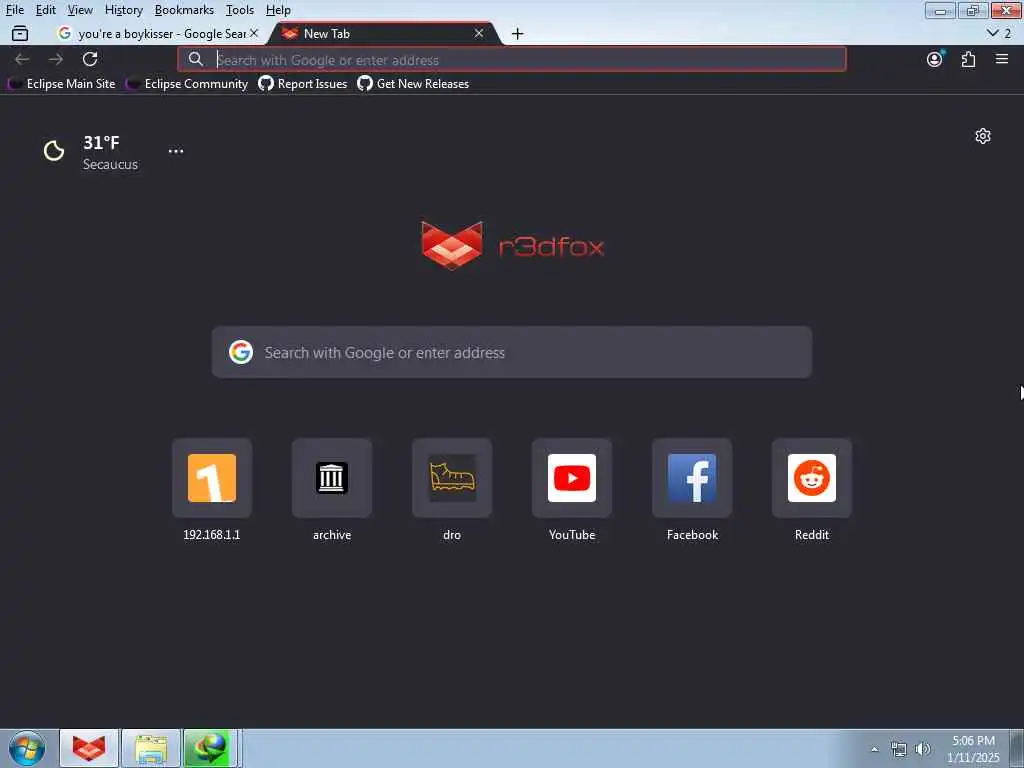
Task: Click the r3dfox logo
Action: point(513,246)
